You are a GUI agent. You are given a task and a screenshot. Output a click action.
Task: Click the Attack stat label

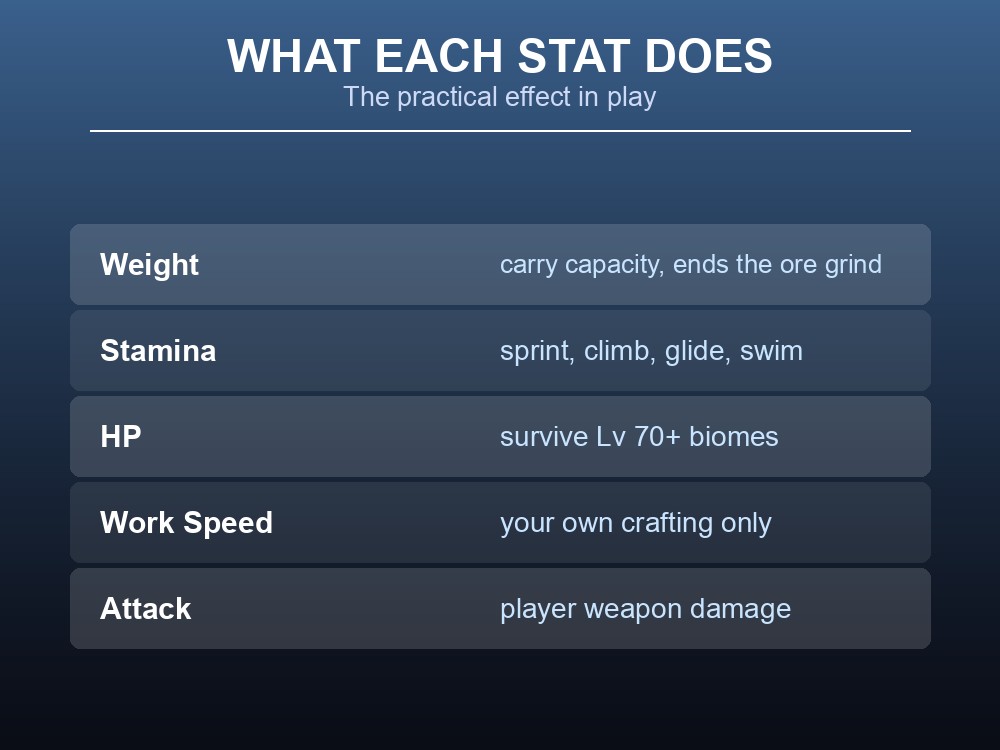point(145,608)
